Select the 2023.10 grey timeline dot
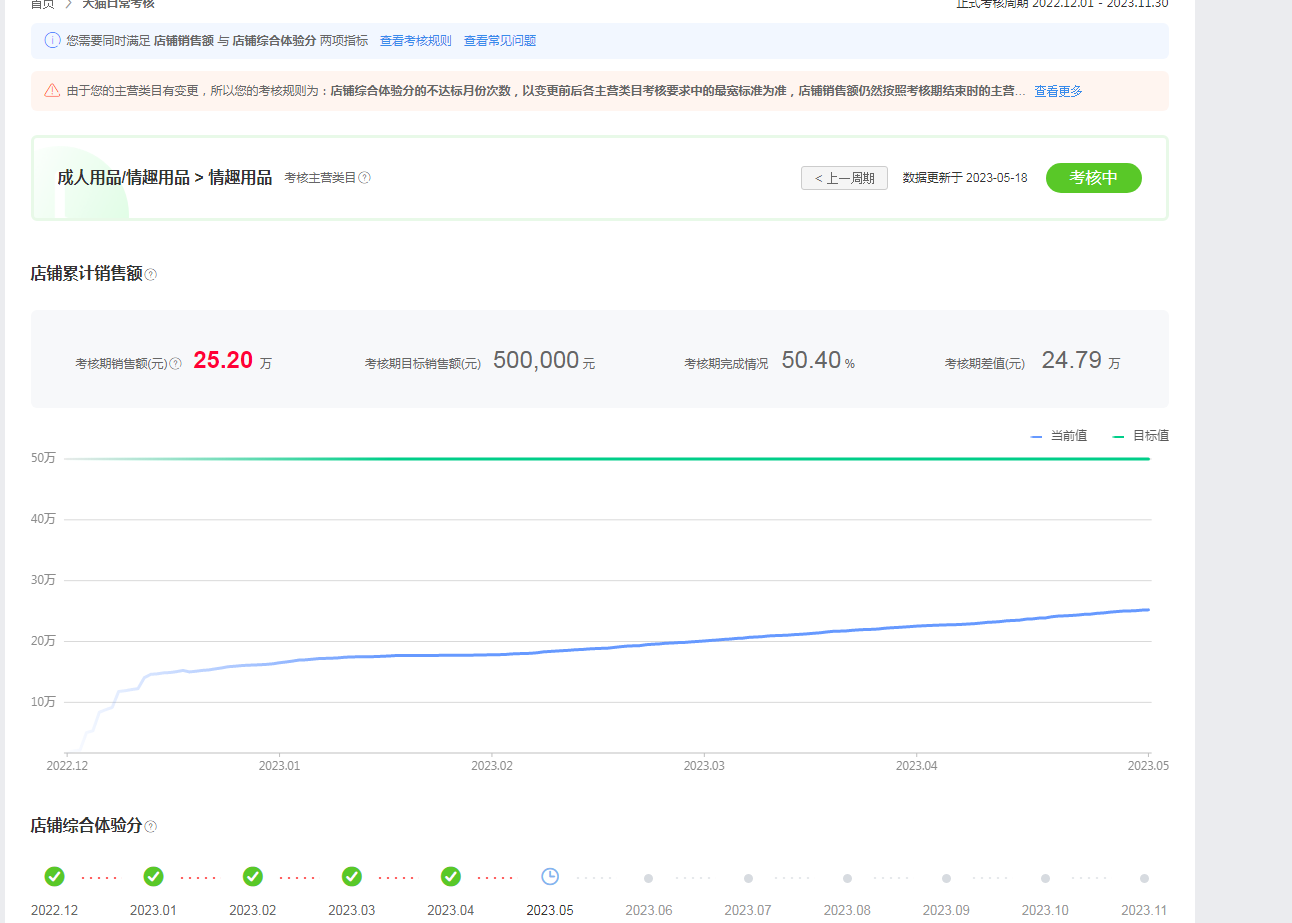This screenshot has height=923, width=1292. tap(1045, 878)
